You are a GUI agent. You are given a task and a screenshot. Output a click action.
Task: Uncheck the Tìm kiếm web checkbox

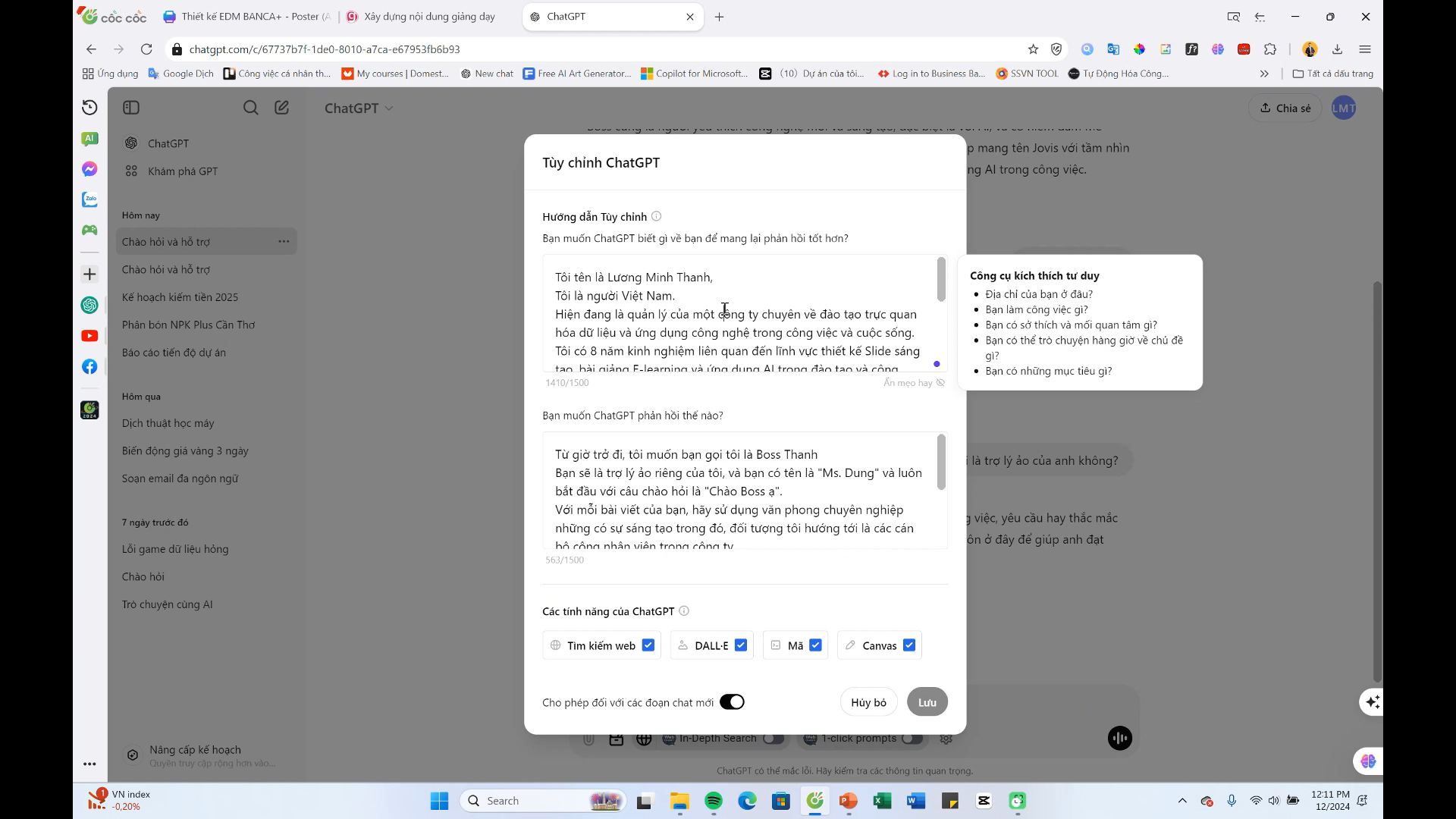(648, 645)
